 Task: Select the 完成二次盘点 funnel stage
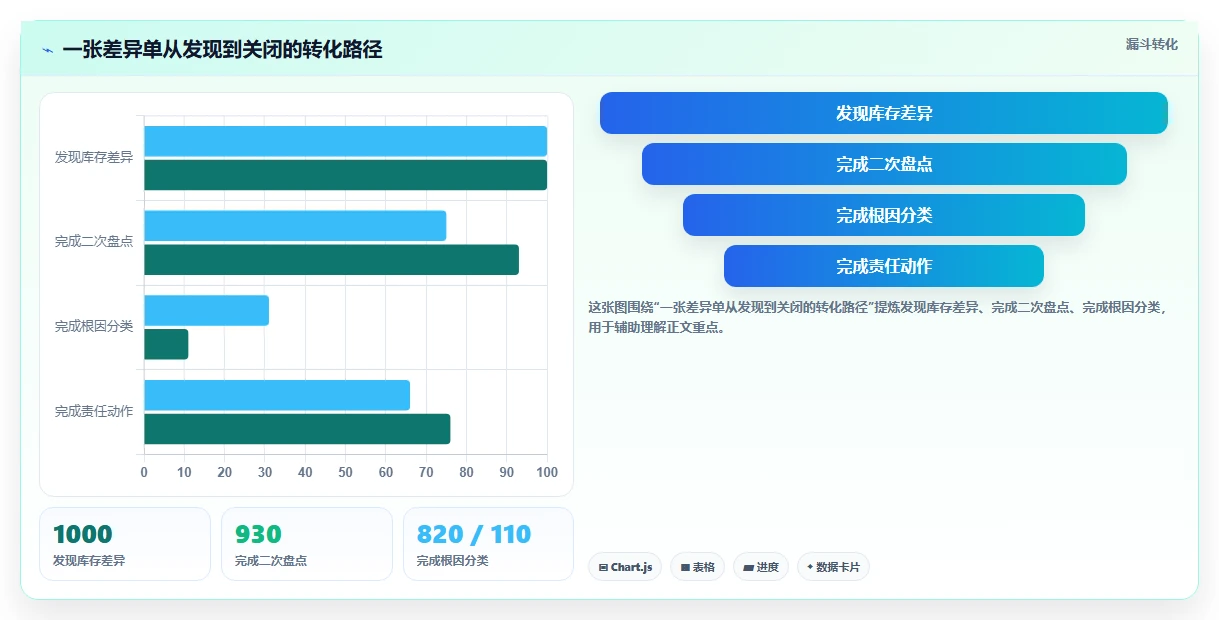884,164
